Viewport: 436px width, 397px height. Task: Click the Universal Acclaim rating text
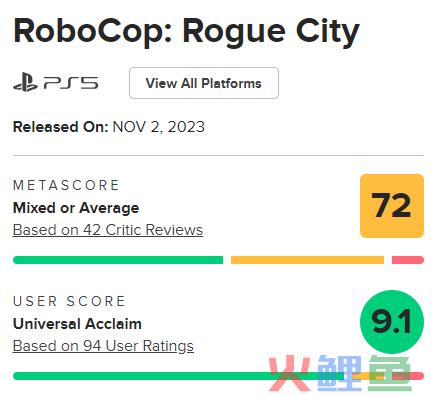[x=77, y=324]
